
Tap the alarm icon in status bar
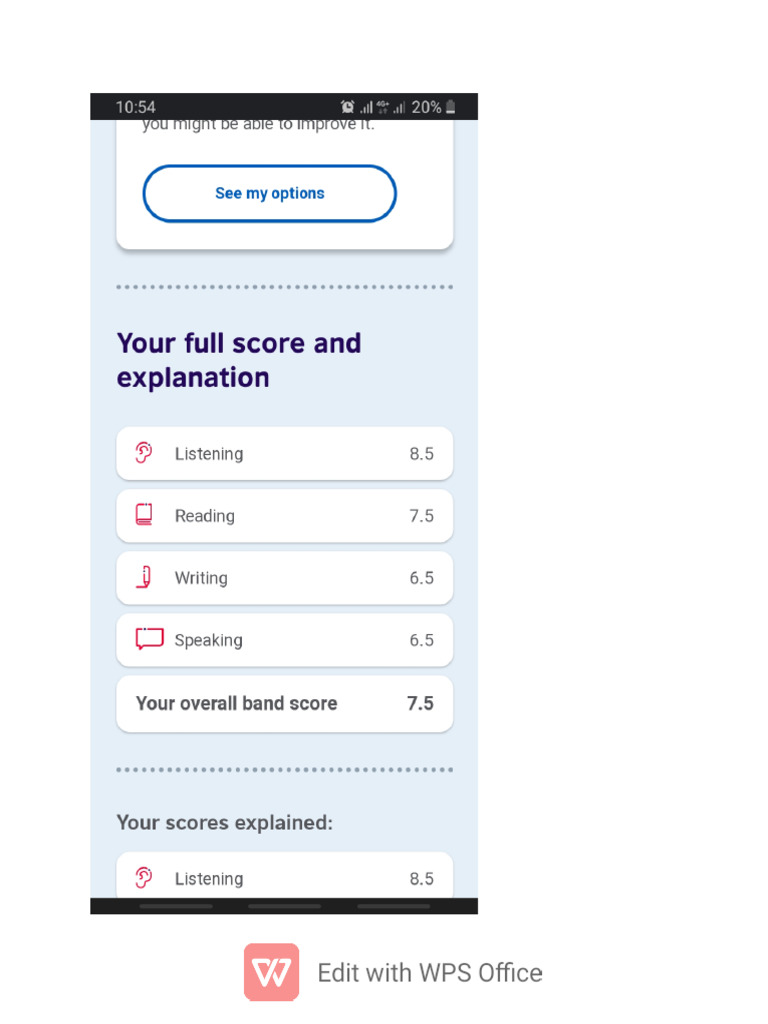click(x=347, y=107)
